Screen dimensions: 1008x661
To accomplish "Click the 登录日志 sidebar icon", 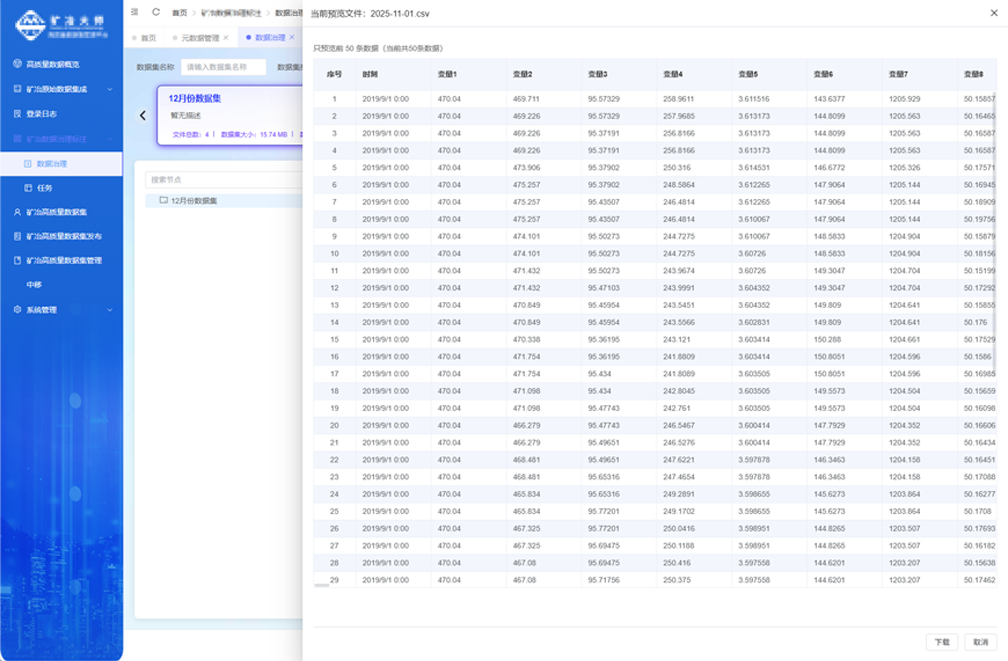I will pos(17,114).
